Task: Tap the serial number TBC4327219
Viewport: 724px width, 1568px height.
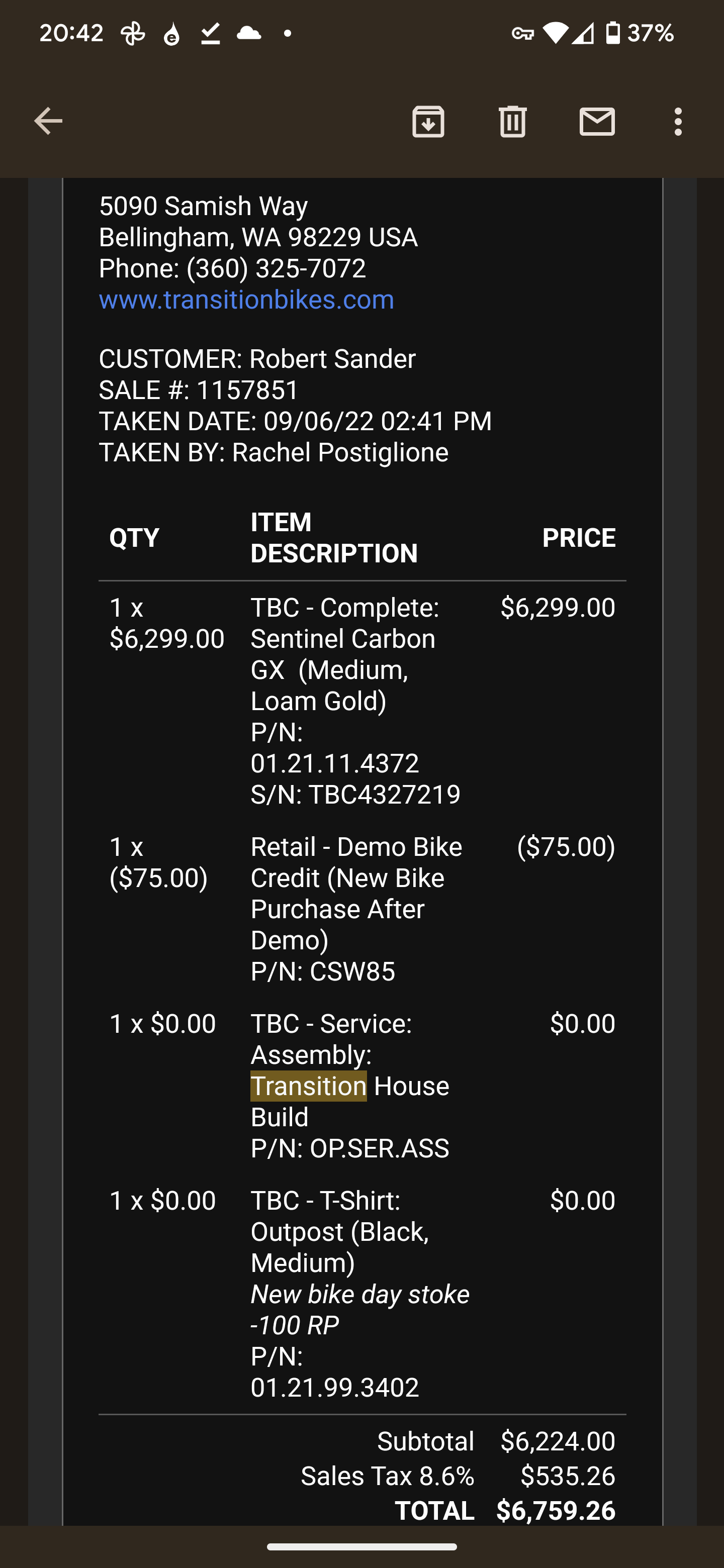Action: [384, 795]
